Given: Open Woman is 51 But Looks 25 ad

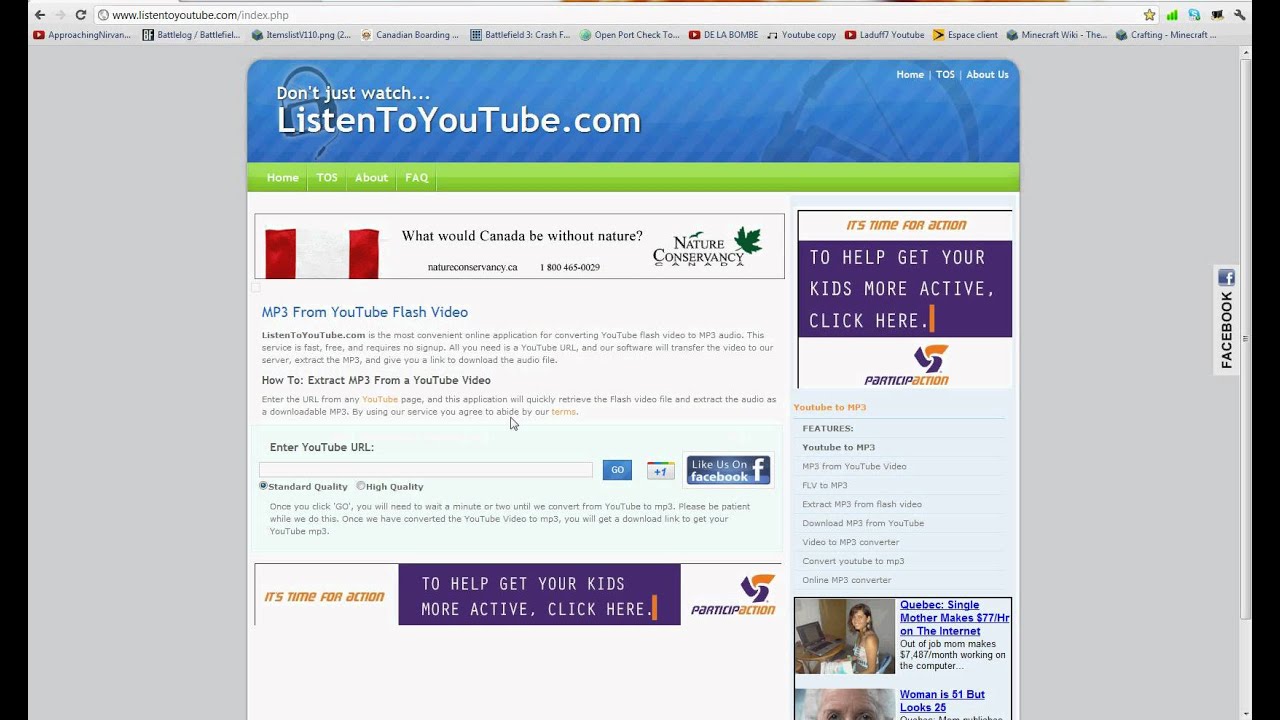Looking at the screenshot, I should pyautogui.click(x=942, y=701).
